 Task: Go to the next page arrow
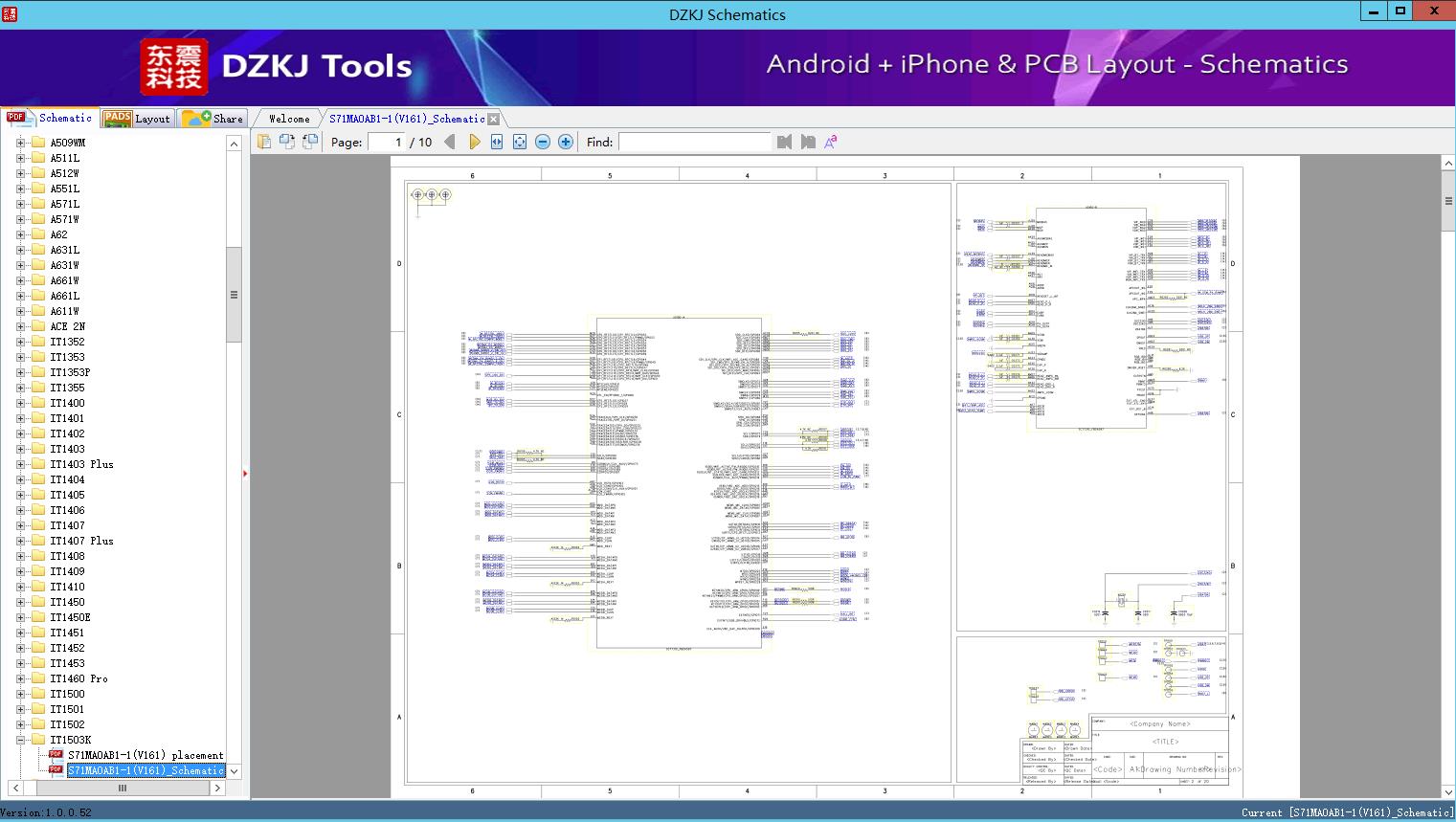tap(474, 142)
